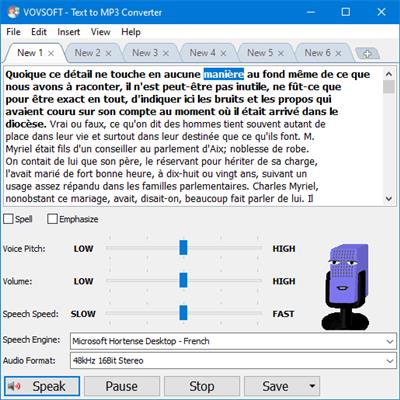Switch to the New 4 tab

pos(203,53)
